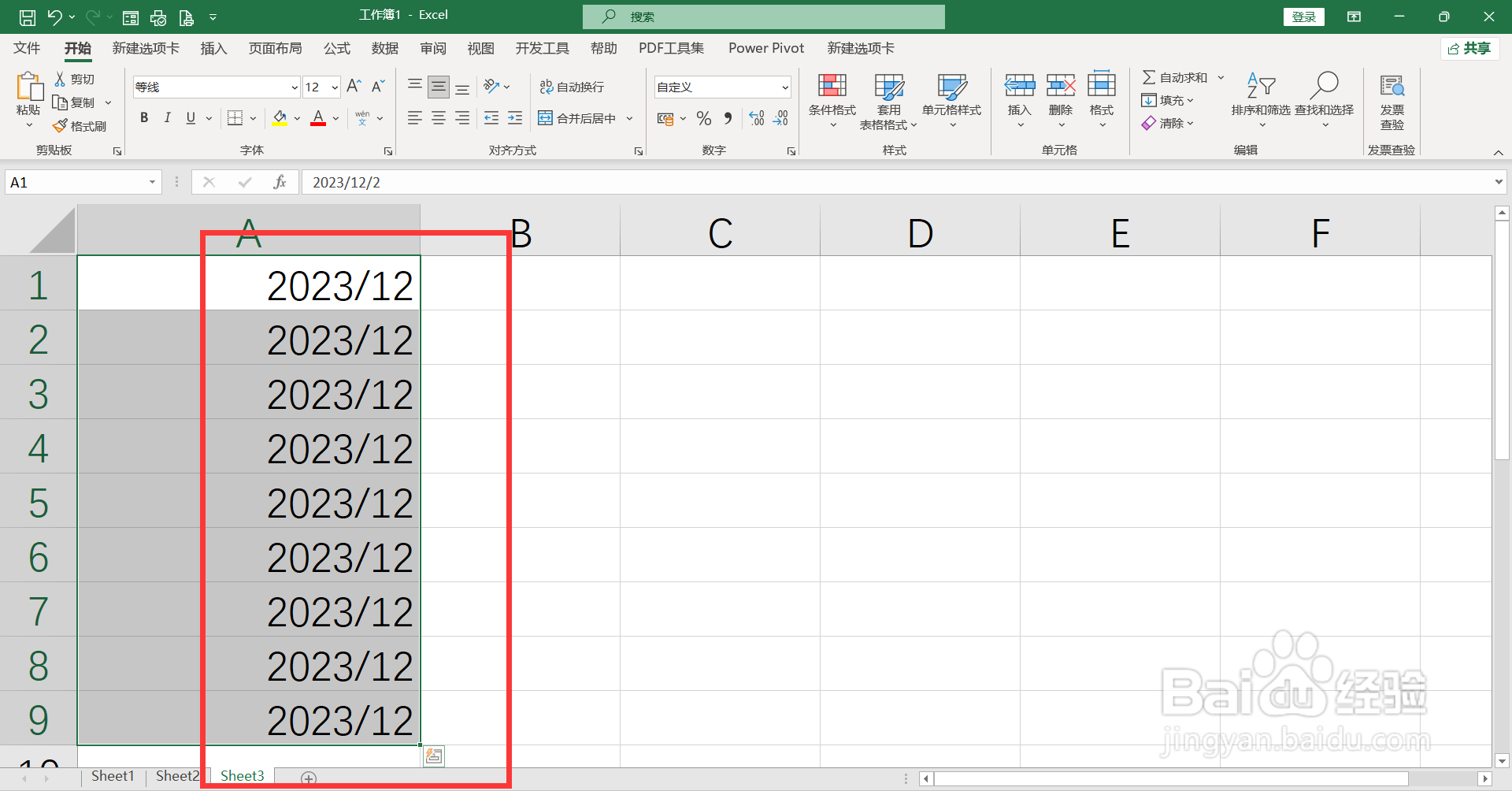Click Increase Font Size icon
Screen dimensions: 1512x791
pyautogui.click(x=354, y=86)
